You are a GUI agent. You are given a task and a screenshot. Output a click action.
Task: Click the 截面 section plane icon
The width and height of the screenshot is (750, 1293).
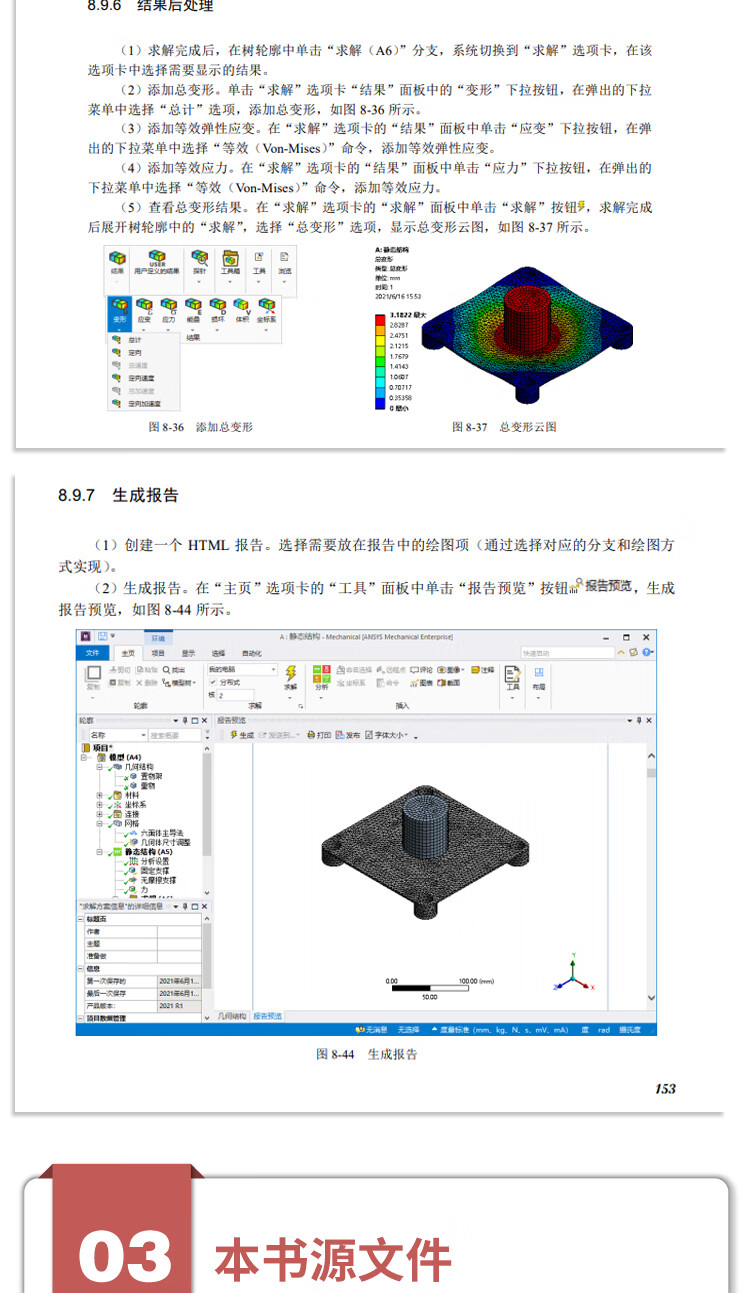pyautogui.click(x=448, y=683)
